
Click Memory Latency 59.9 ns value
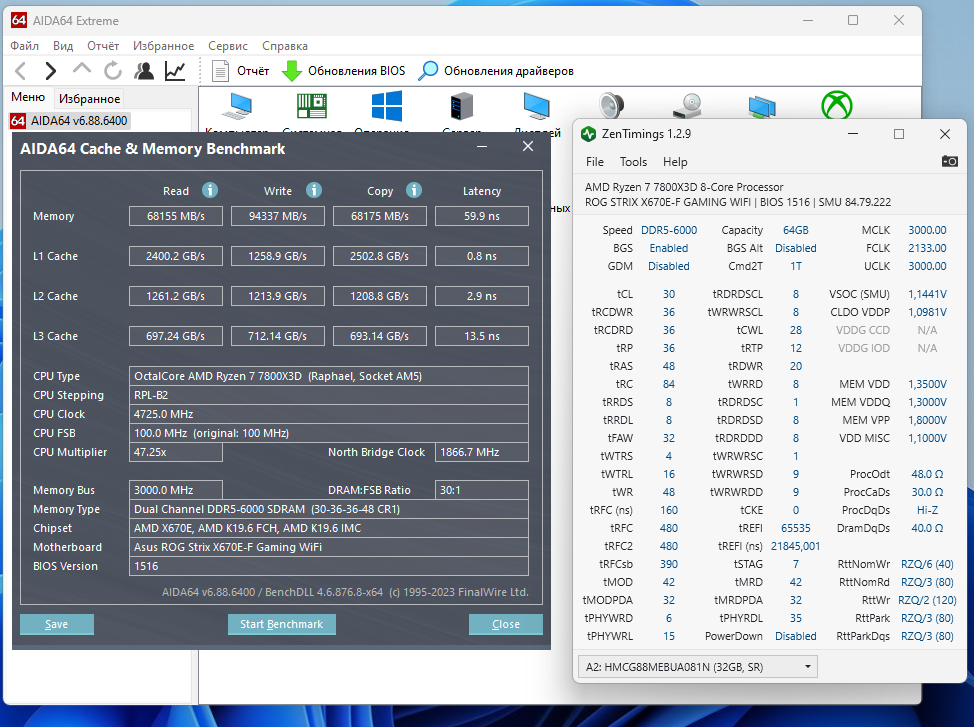[482, 216]
